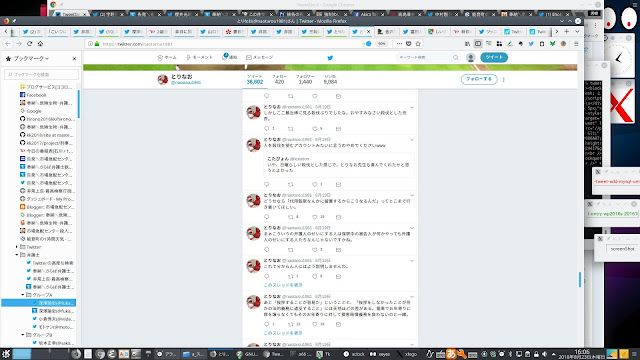
Task: Go back using the Firefox back arrow
Action: point(8,44)
